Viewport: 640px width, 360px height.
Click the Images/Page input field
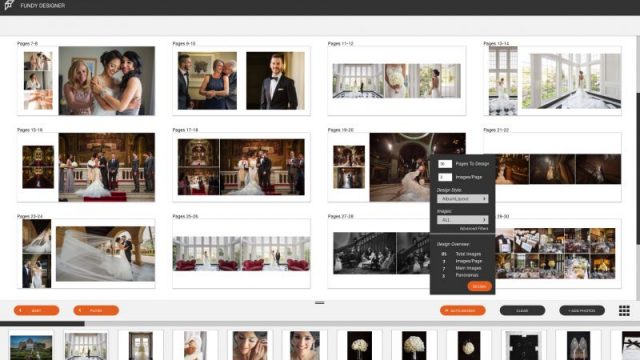click(x=444, y=177)
